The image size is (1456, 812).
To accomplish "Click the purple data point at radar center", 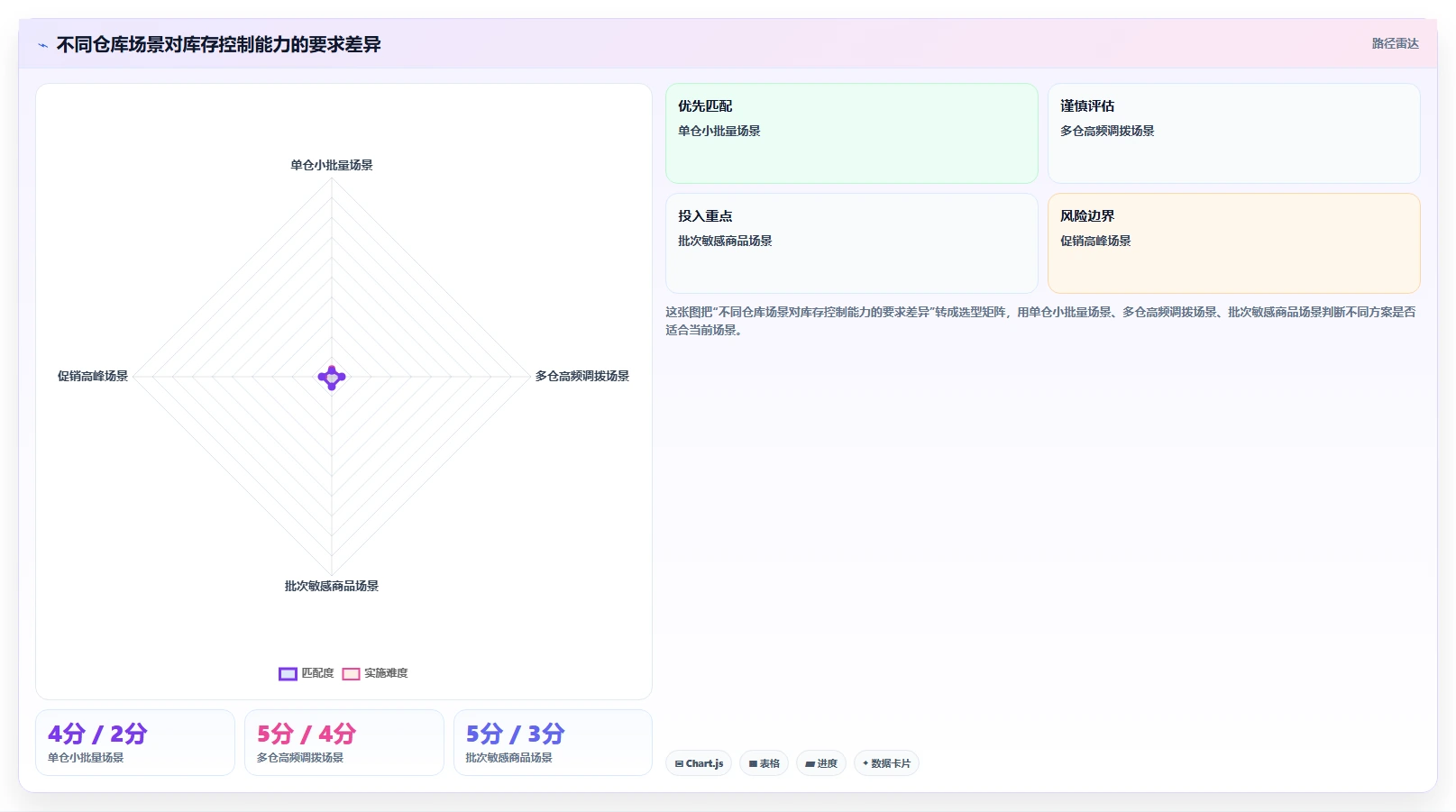I will pyautogui.click(x=332, y=378).
